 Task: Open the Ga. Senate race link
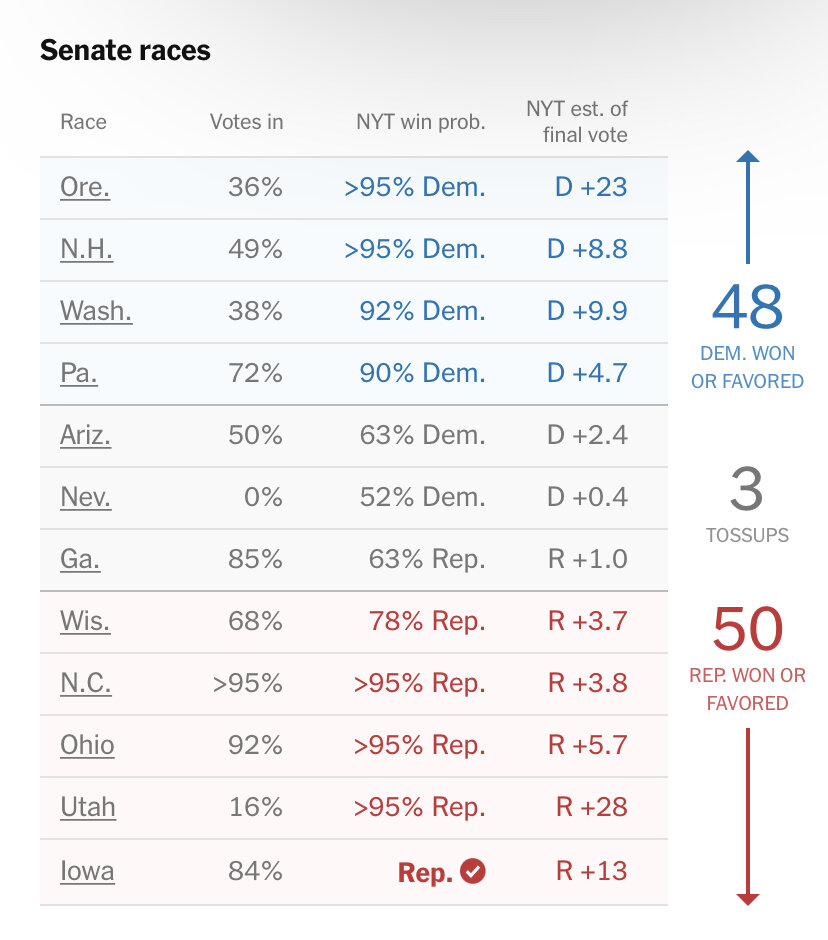coord(80,559)
